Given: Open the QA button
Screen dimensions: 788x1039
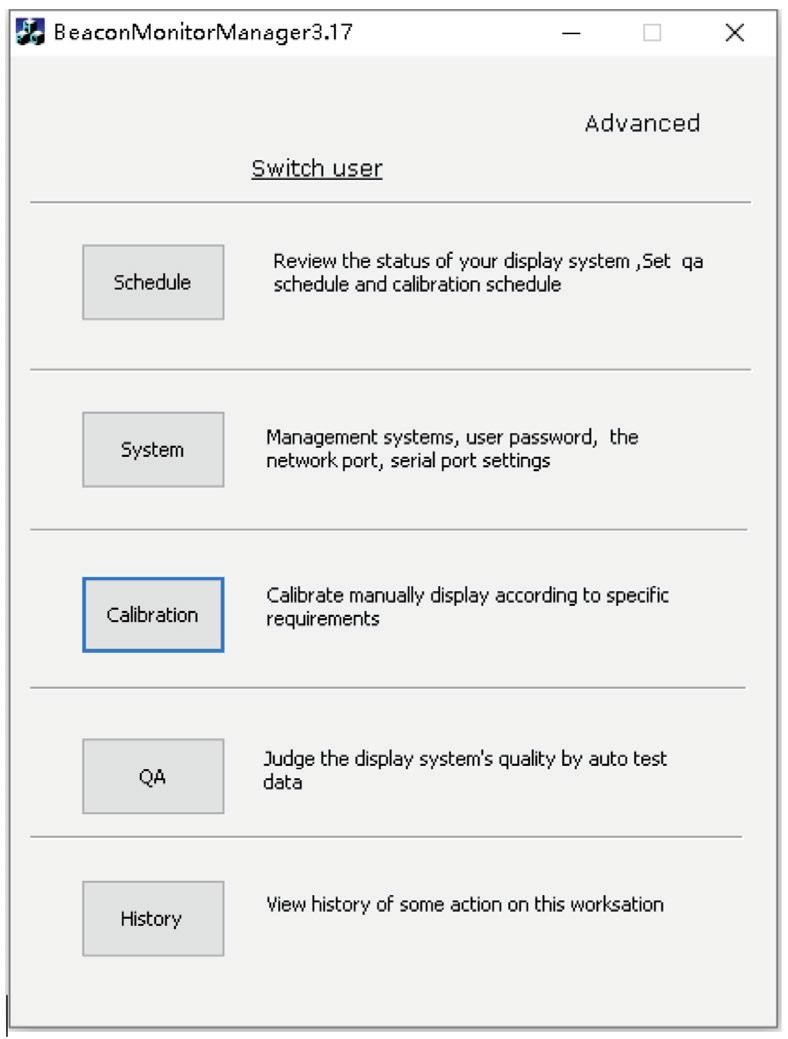Looking at the screenshot, I should 153,777.
